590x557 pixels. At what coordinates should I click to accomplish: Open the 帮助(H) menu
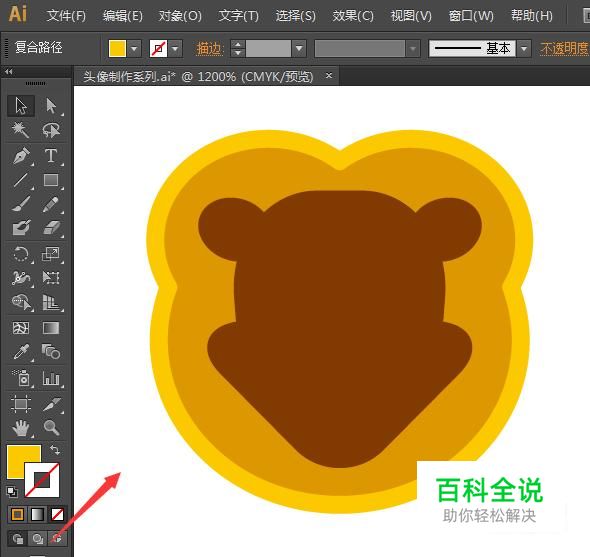pos(532,16)
